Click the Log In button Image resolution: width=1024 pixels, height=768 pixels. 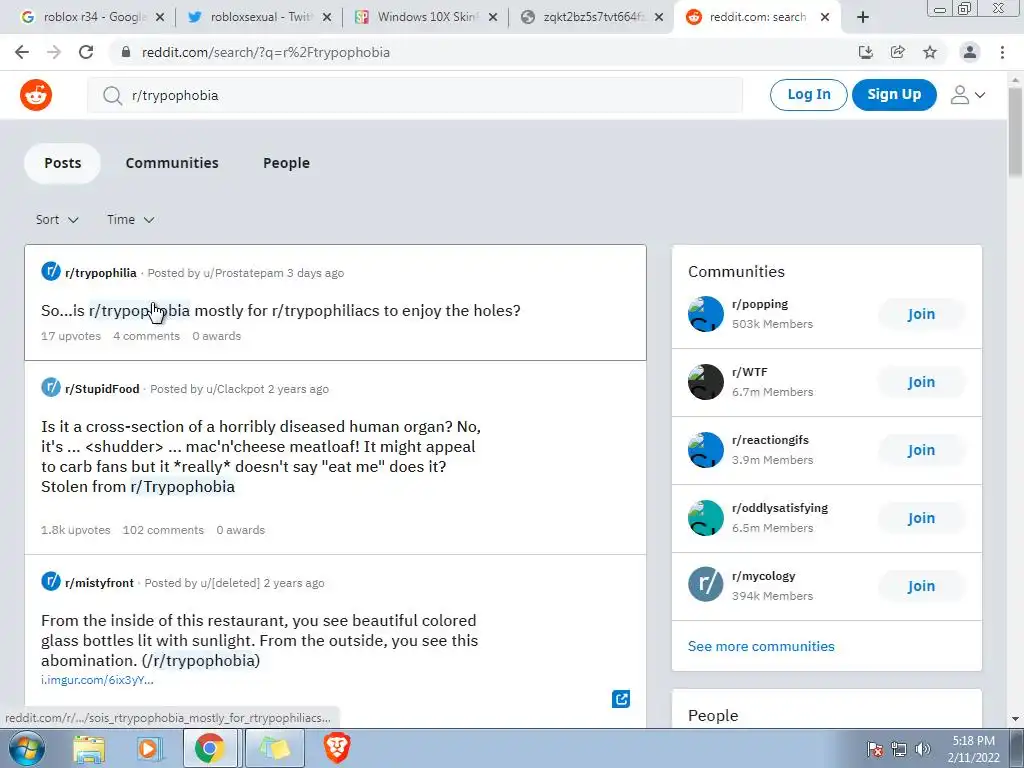[x=808, y=95]
